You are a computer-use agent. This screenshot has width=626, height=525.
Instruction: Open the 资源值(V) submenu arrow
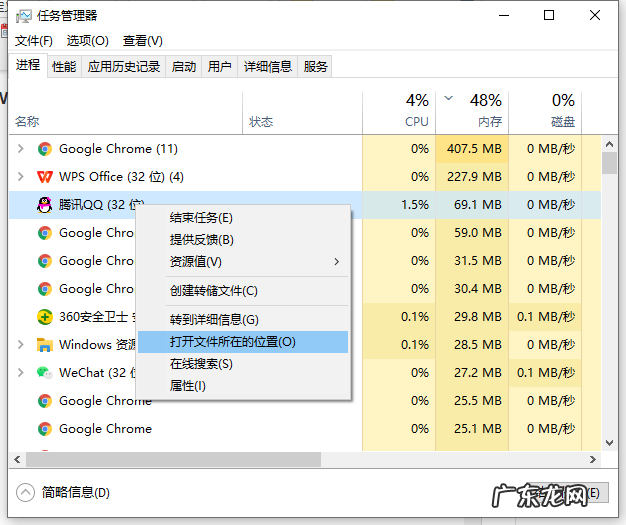[337, 262]
